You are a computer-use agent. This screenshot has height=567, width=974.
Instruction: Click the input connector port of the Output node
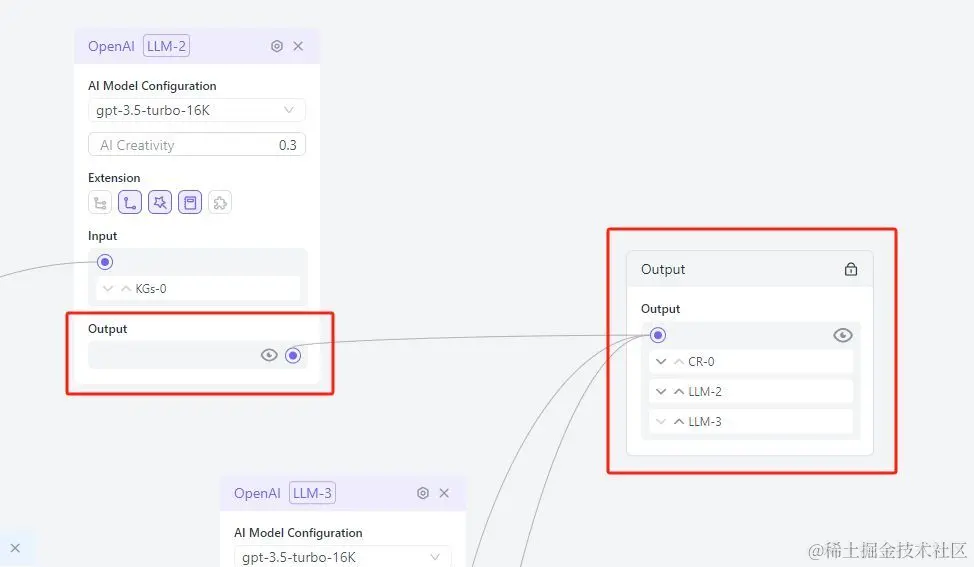pyautogui.click(x=658, y=335)
